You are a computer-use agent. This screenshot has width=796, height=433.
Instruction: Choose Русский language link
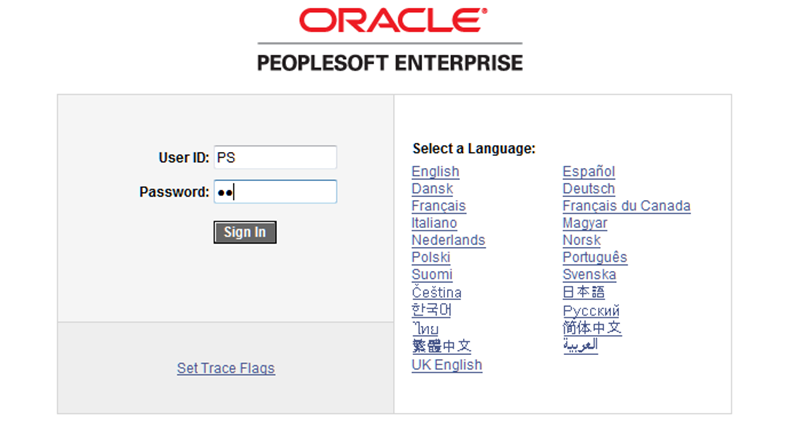point(591,311)
